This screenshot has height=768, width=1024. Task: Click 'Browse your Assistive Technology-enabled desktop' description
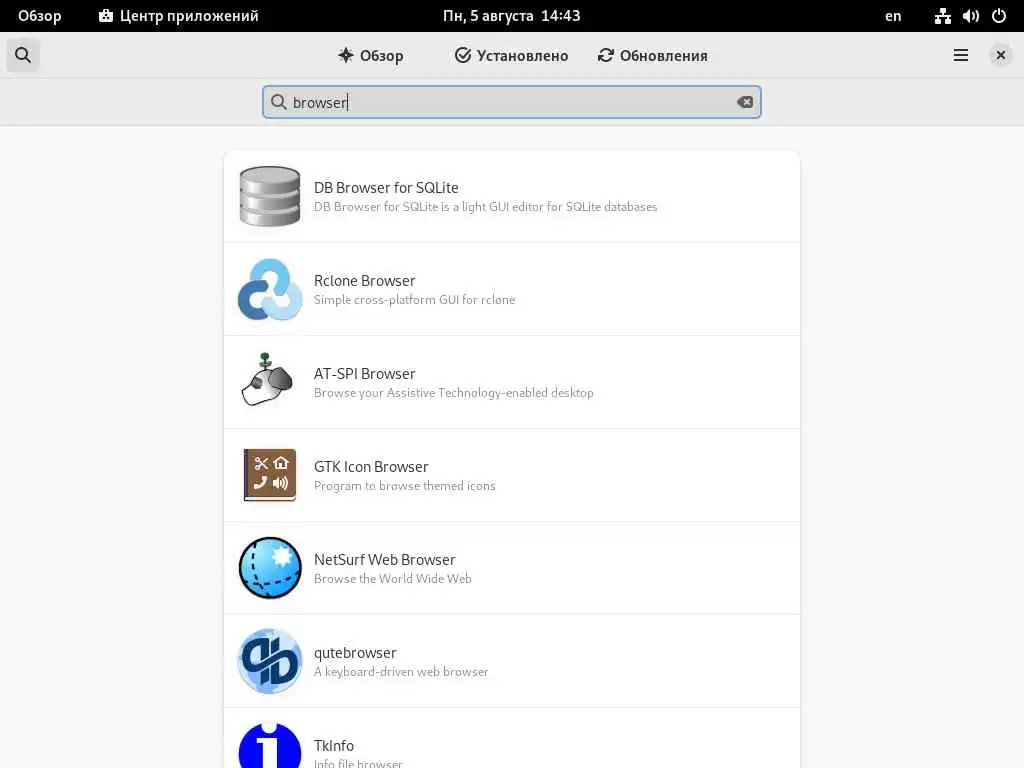click(x=454, y=392)
